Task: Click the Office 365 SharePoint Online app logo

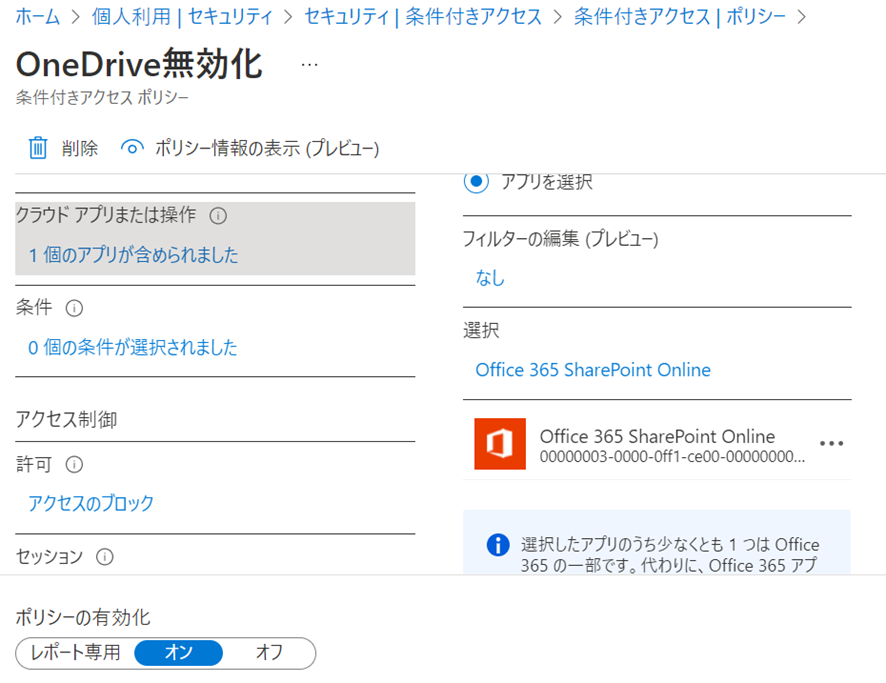Action: coord(500,443)
